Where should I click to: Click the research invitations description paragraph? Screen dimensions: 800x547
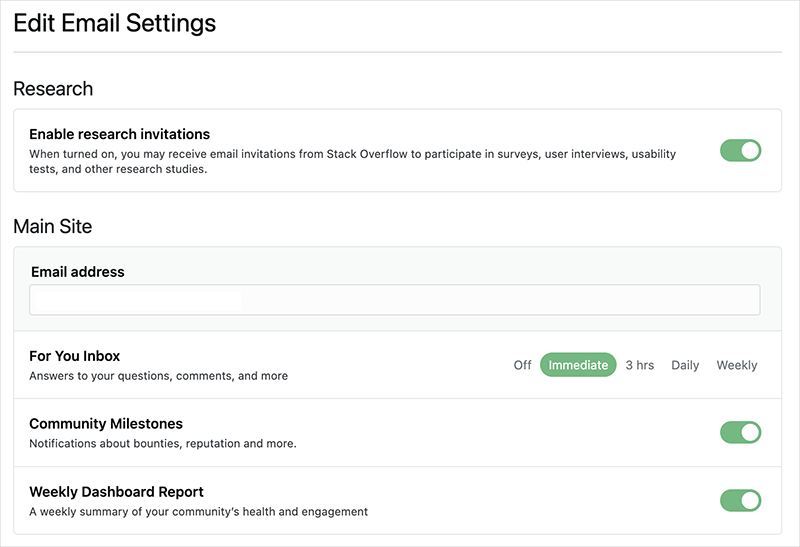352,161
